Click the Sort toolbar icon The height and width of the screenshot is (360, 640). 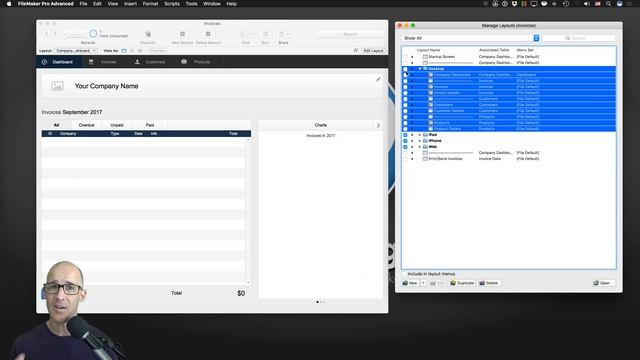tap(265, 34)
